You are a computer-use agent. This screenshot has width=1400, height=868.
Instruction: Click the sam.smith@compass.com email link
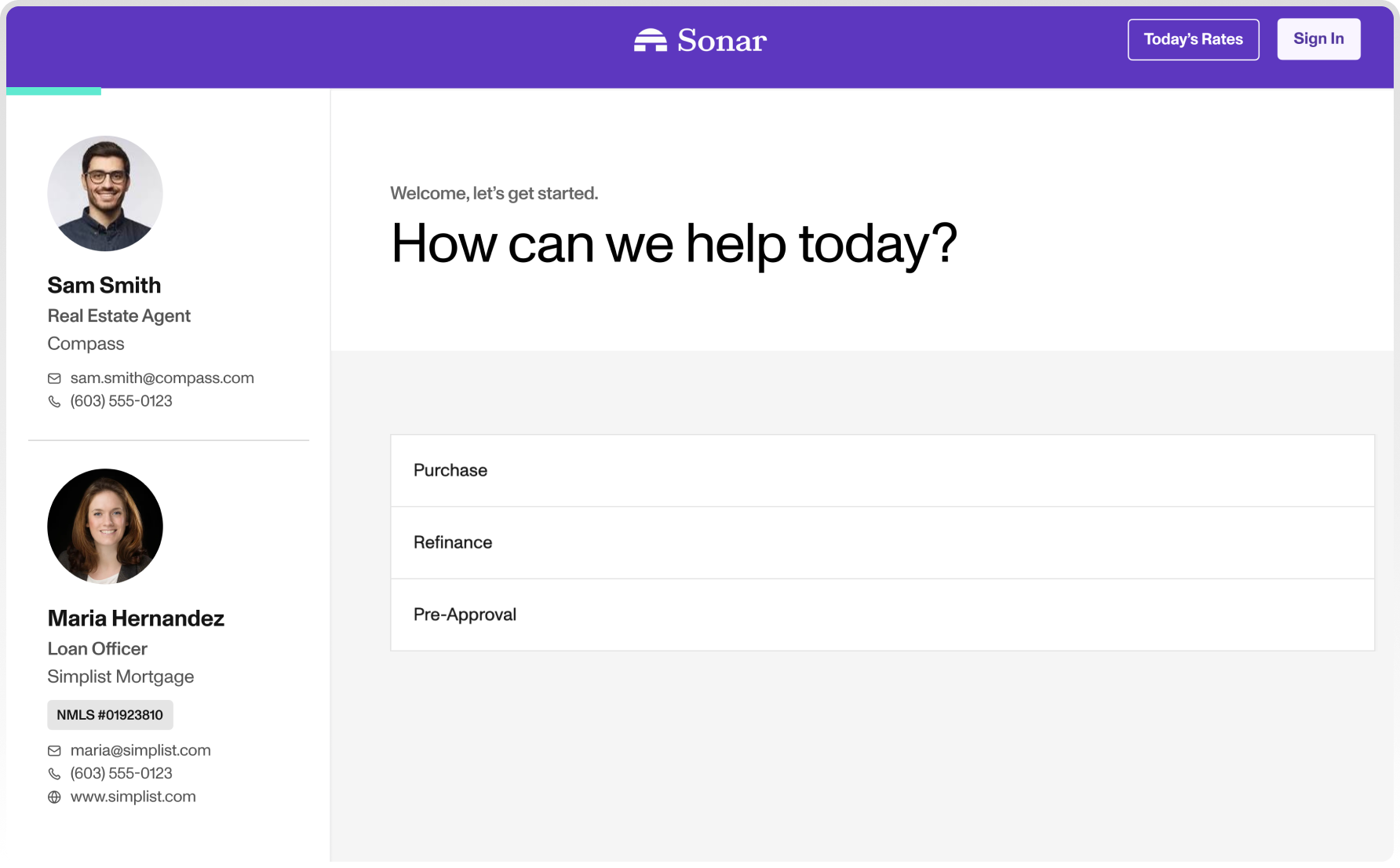pos(162,377)
